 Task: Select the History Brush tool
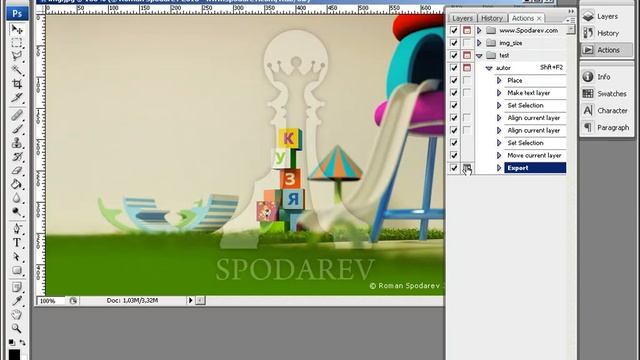pos(17,157)
